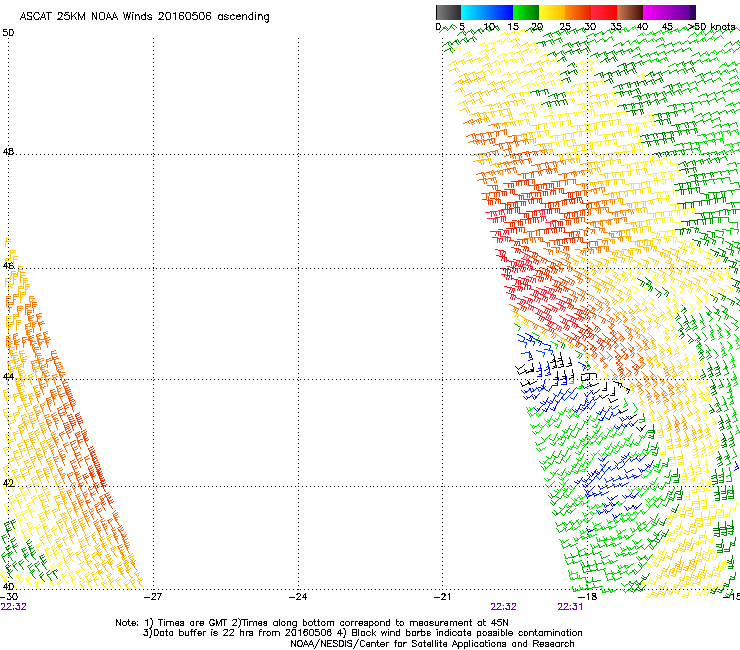Click the longitude label '-27'

[153, 596]
